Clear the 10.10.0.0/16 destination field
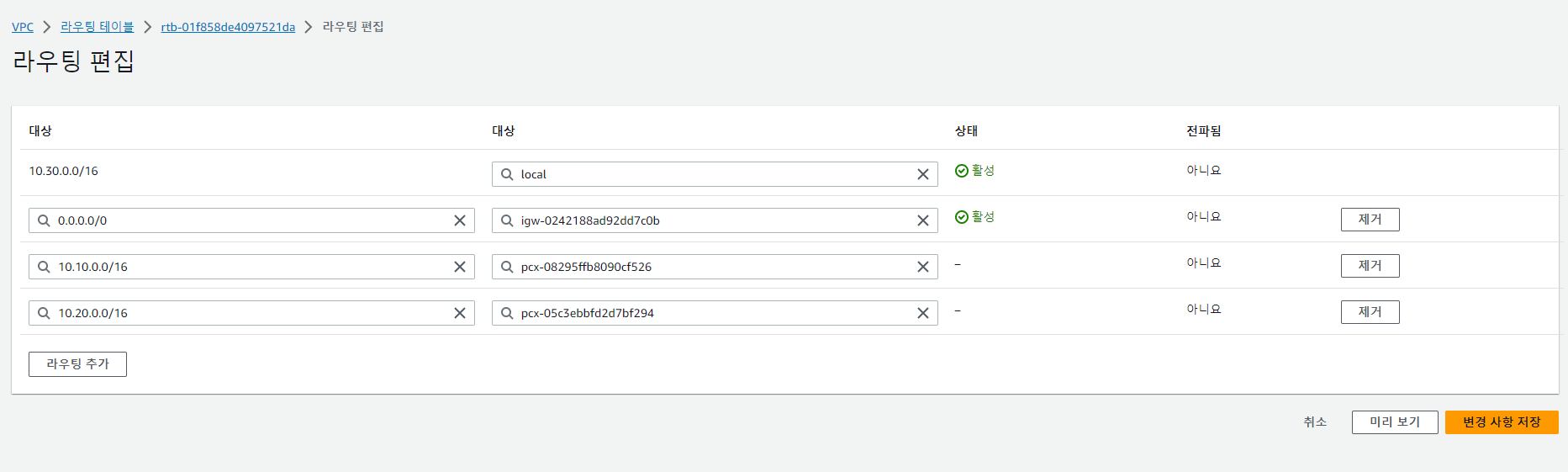1568x472 pixels. 460,267
